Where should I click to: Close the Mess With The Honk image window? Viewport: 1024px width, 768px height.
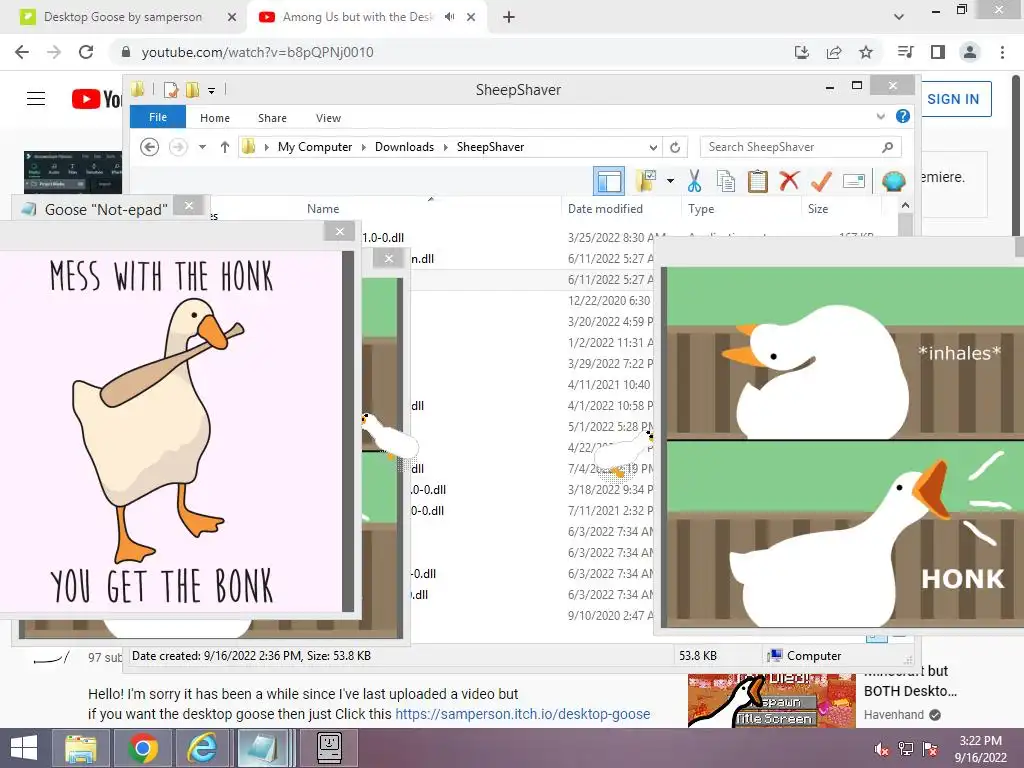(340, 231)
